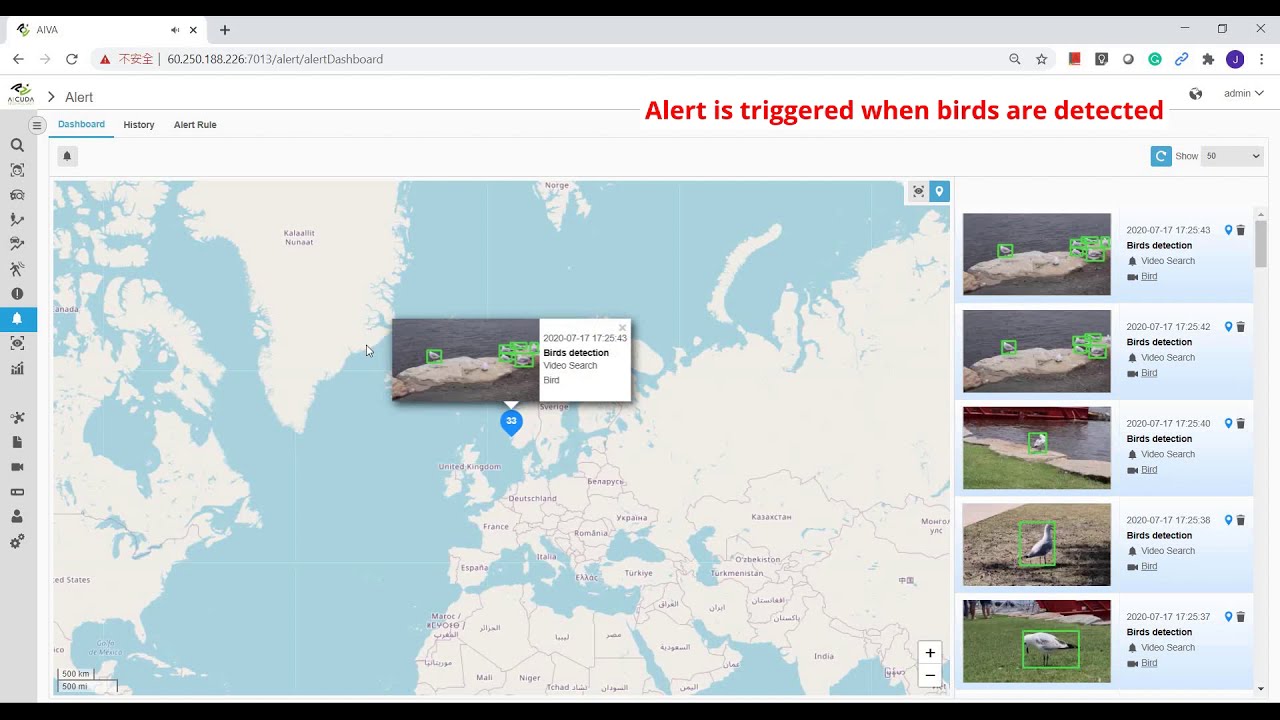
Task: Click the bell button under Dashboard tab
Action: tap(67, 156)
